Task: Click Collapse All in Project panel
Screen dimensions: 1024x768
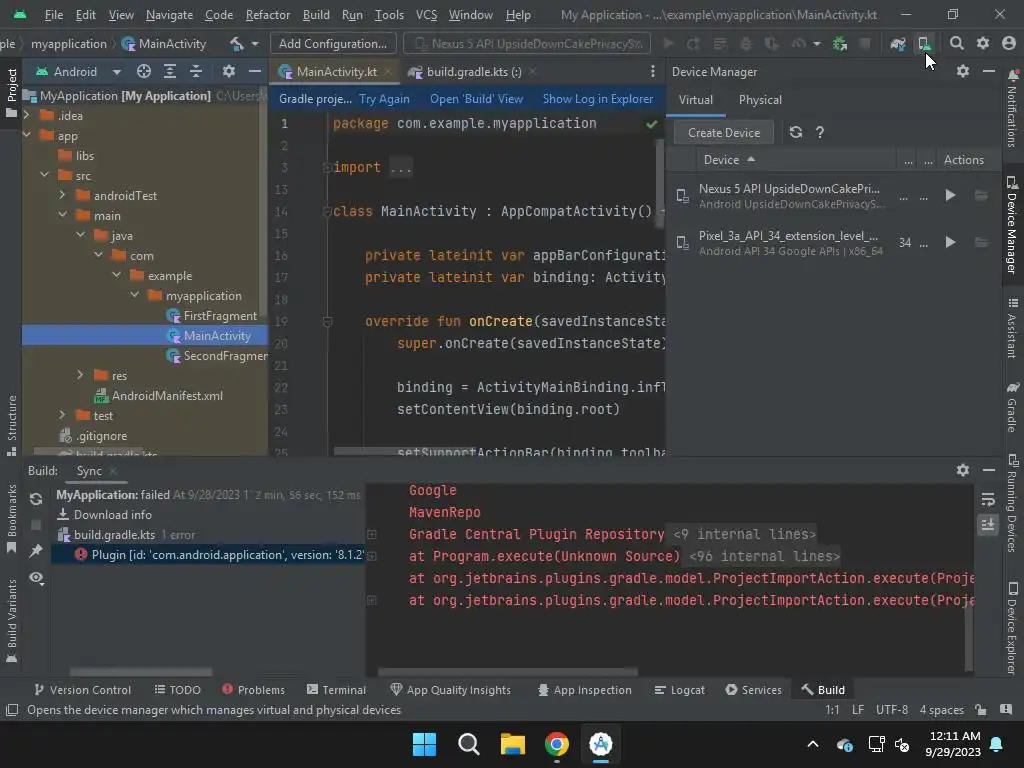Action: [195, 71]
